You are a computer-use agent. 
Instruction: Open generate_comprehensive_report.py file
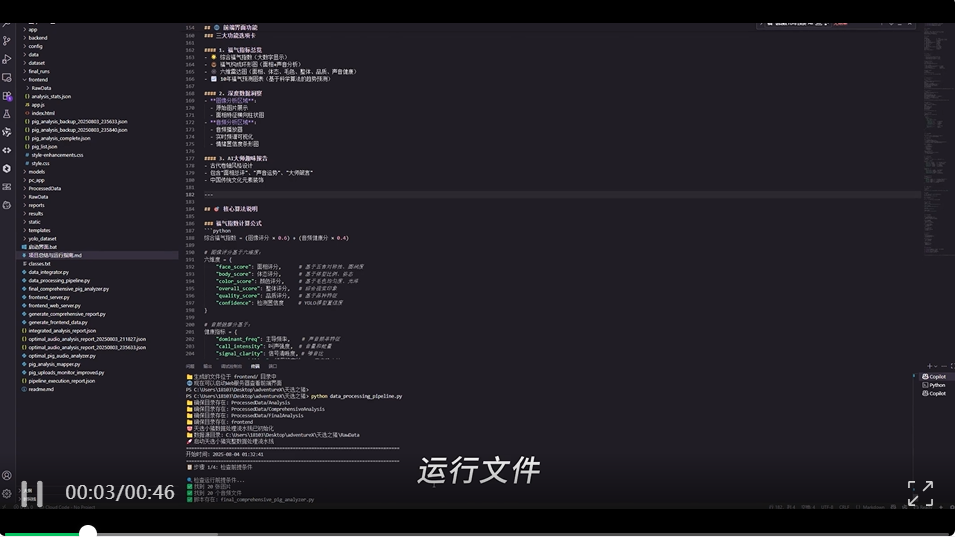tap(67, 314)
